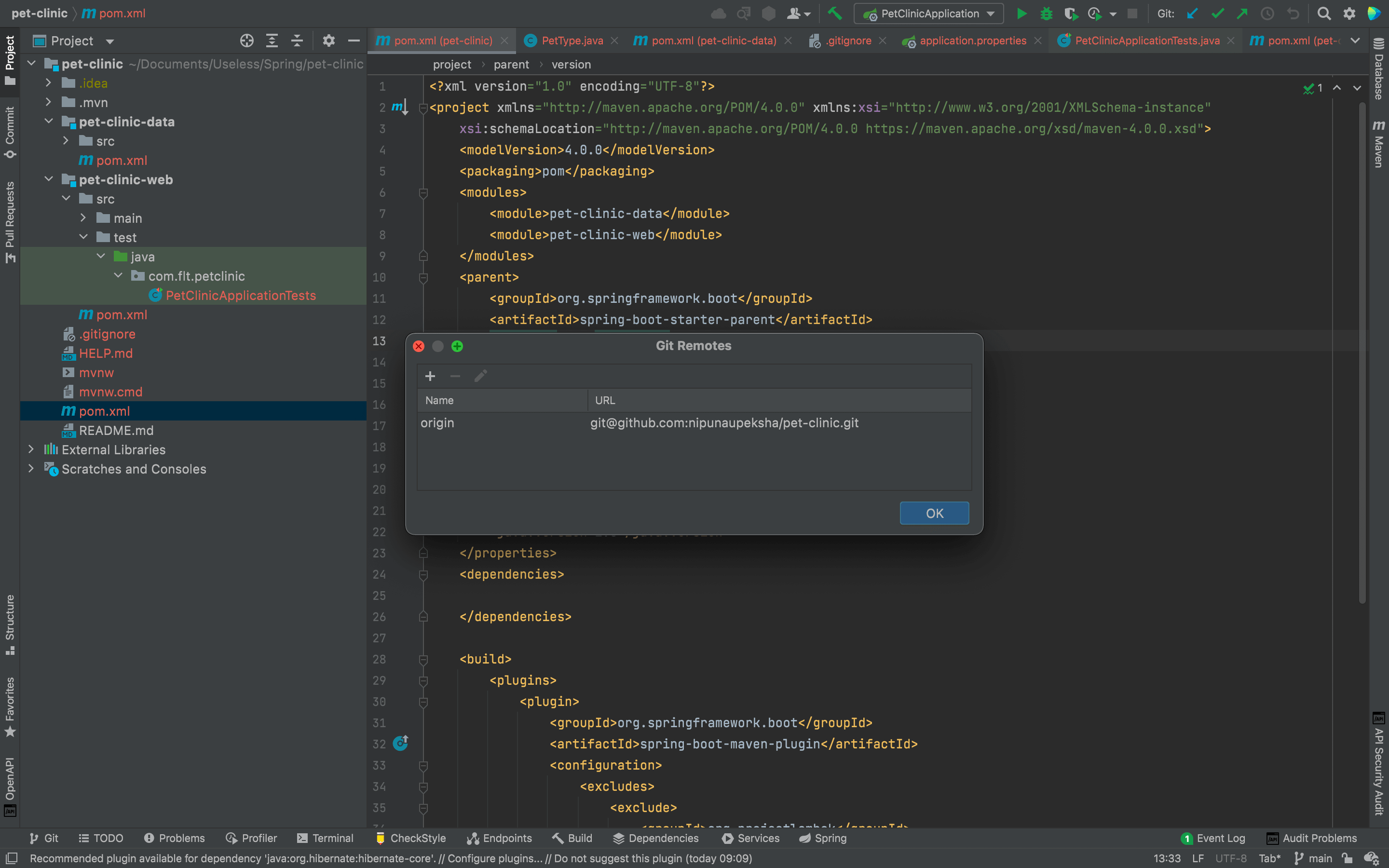Open Commit tool window in left strip
This screenshot has width=1389, height=868.
10,132
